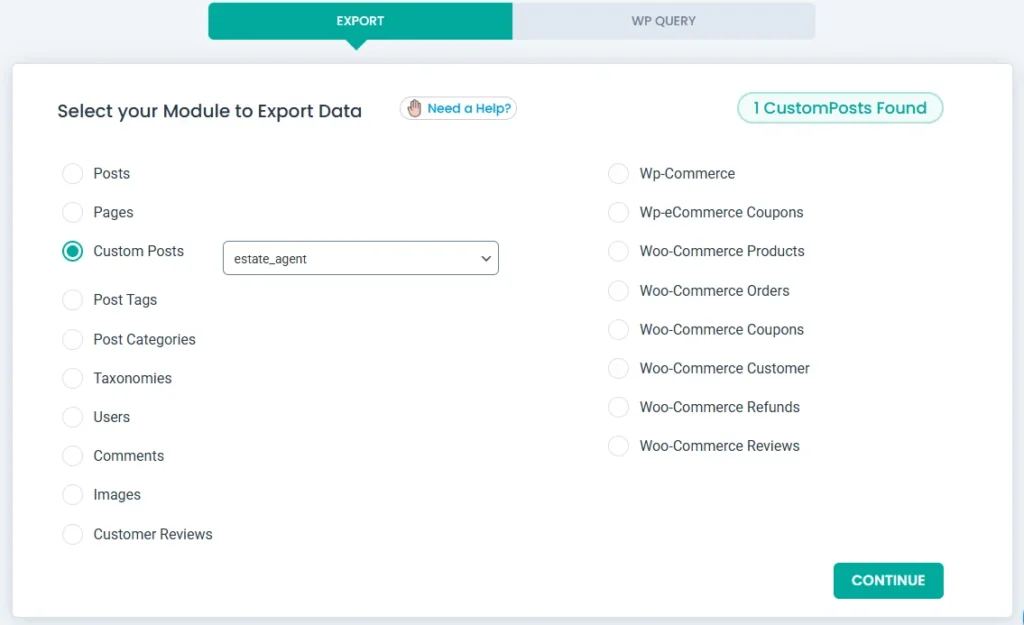This screenshot has height=625, width=1024.
Task: Click the hand icon beside Need a Help
Action: click(414, 108)
